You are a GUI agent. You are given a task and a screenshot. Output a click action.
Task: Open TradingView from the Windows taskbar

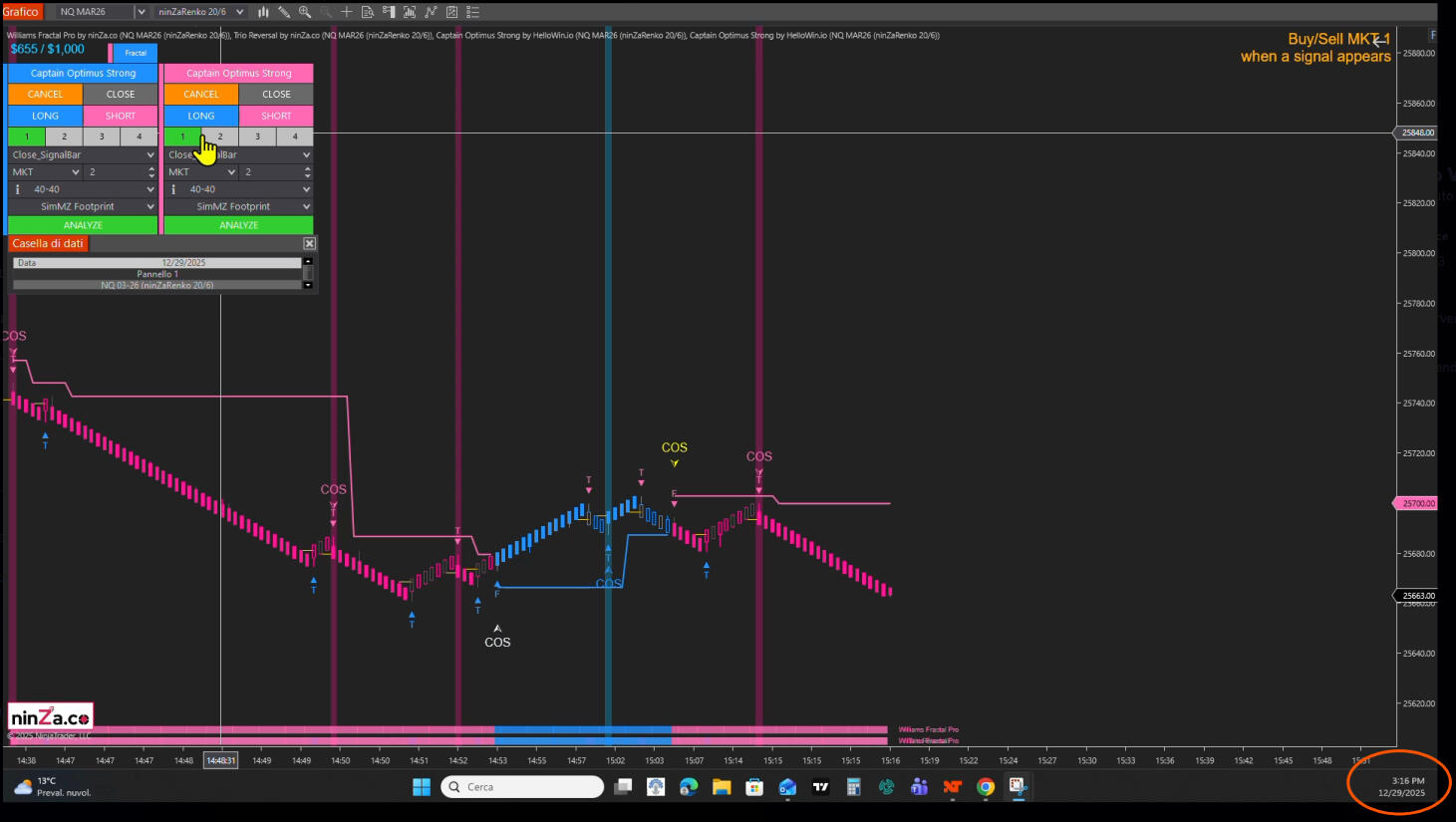coord(820,787)
